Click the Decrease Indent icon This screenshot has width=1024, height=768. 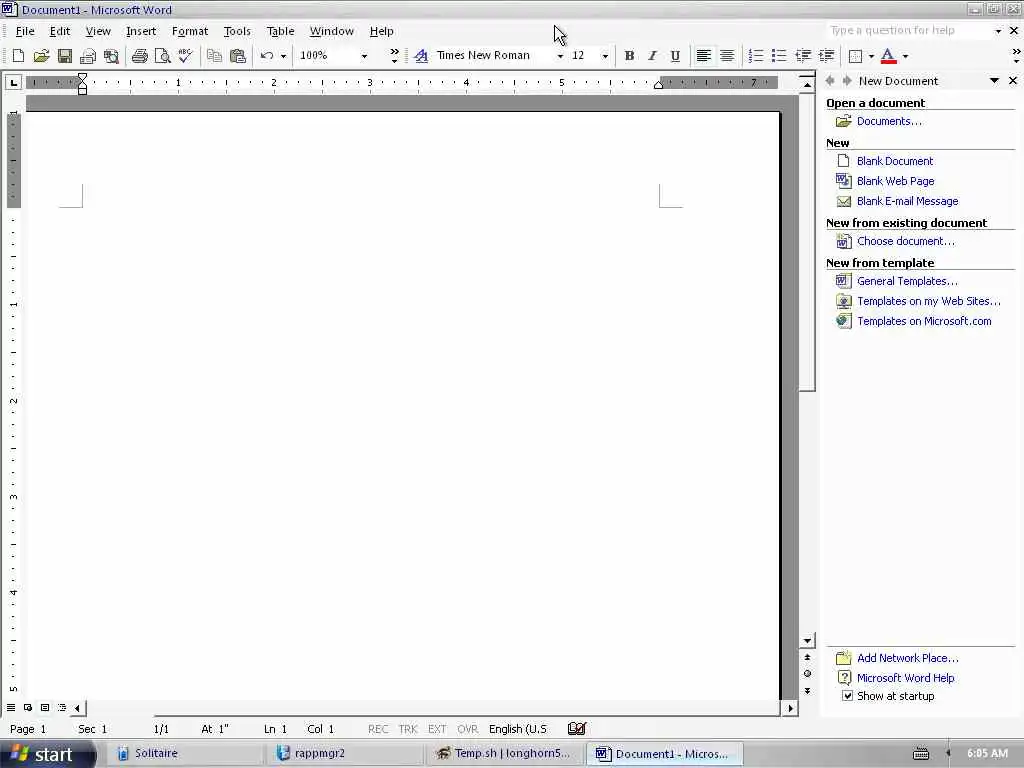(803, 56)
